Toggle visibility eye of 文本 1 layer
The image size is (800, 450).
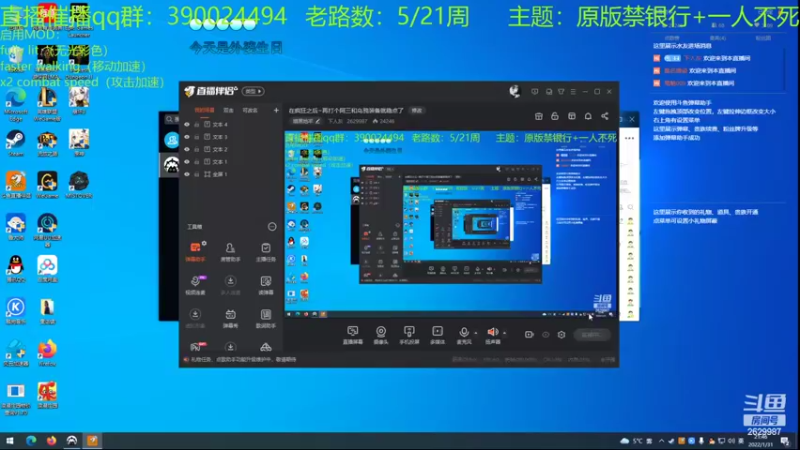pyautogui.click(x=187, y=162)
